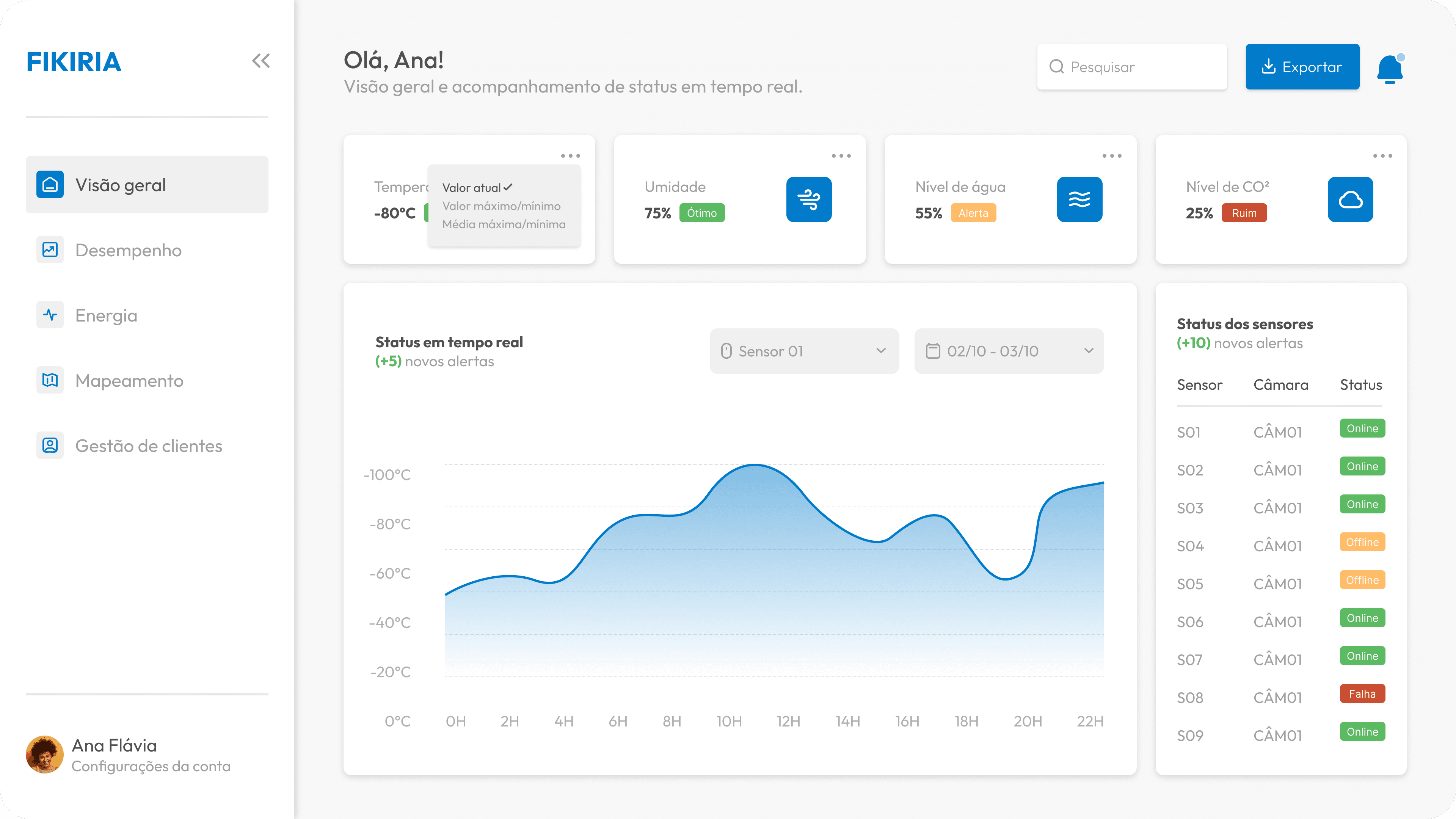Click the notification bell icon
This screenshot has height=819, width=1456.
[x=1389, y=69]
